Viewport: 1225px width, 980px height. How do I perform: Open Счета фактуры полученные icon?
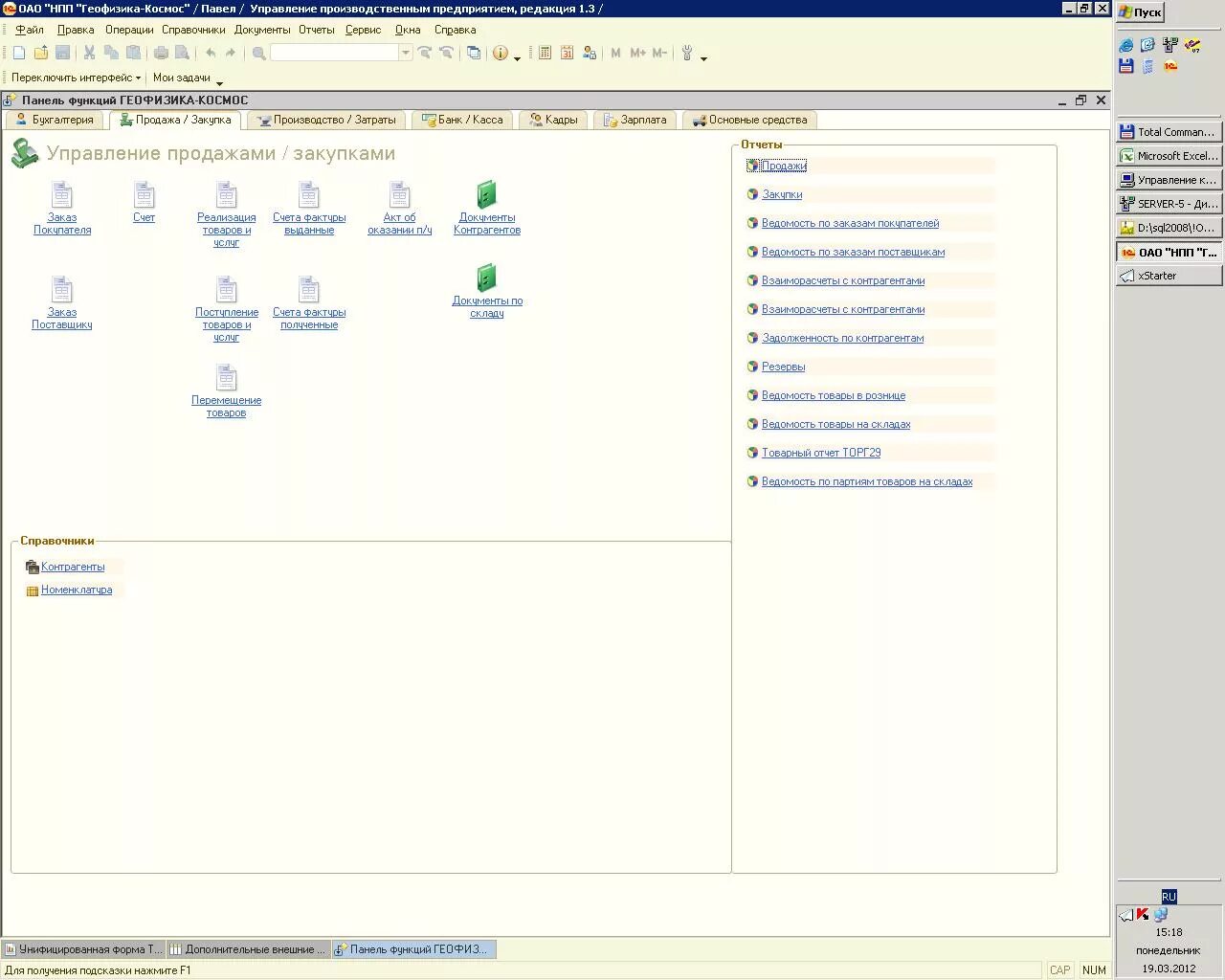[308, 290]
